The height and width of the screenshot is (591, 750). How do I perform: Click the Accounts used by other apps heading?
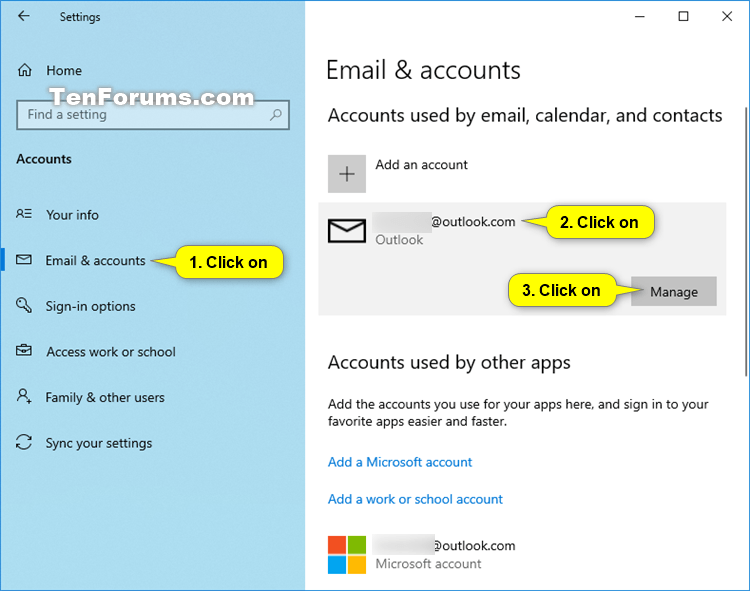tap(449, 363)
